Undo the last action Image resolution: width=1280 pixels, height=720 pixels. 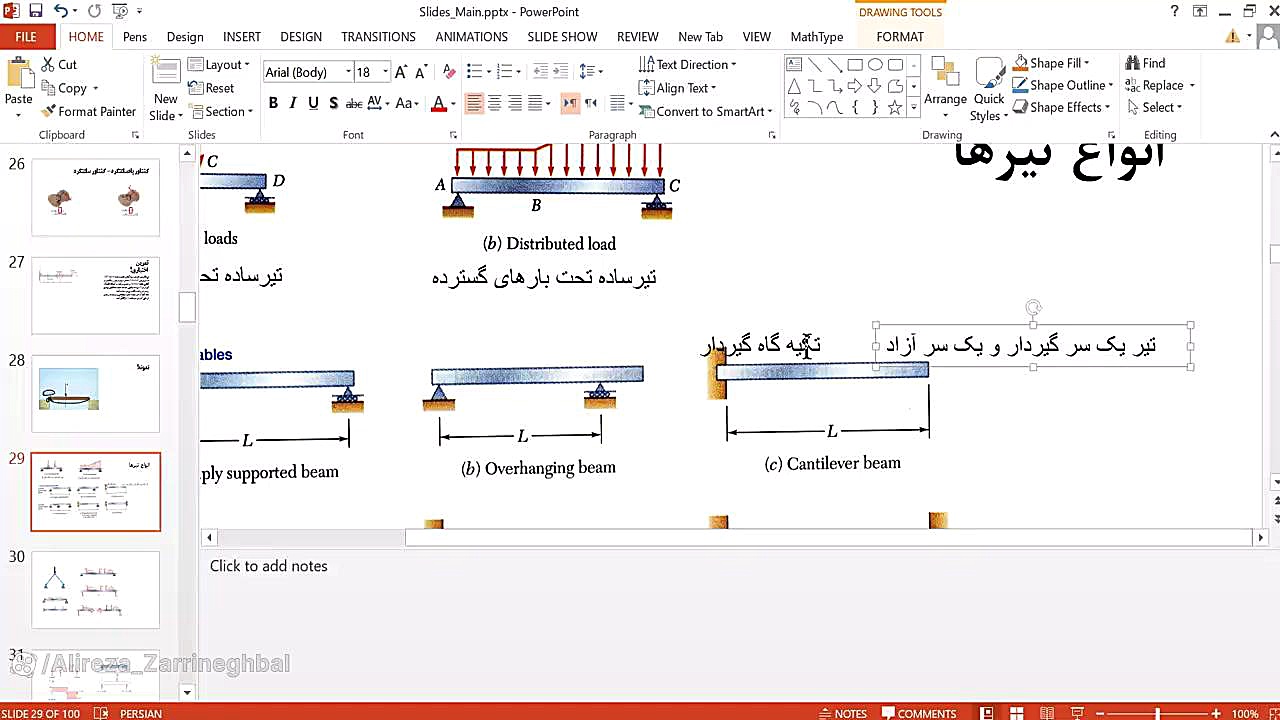point(62,11)
